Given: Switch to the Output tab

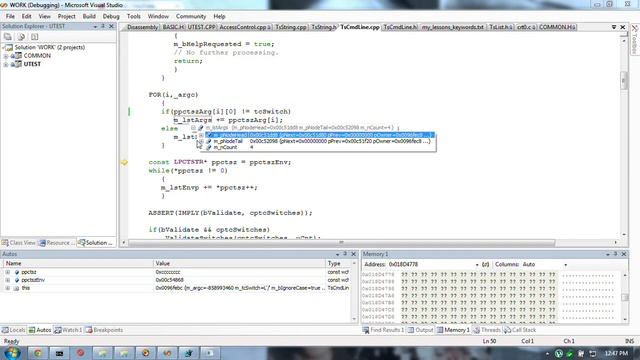Looking at the screenshot, I should click(x=420, y=330).
